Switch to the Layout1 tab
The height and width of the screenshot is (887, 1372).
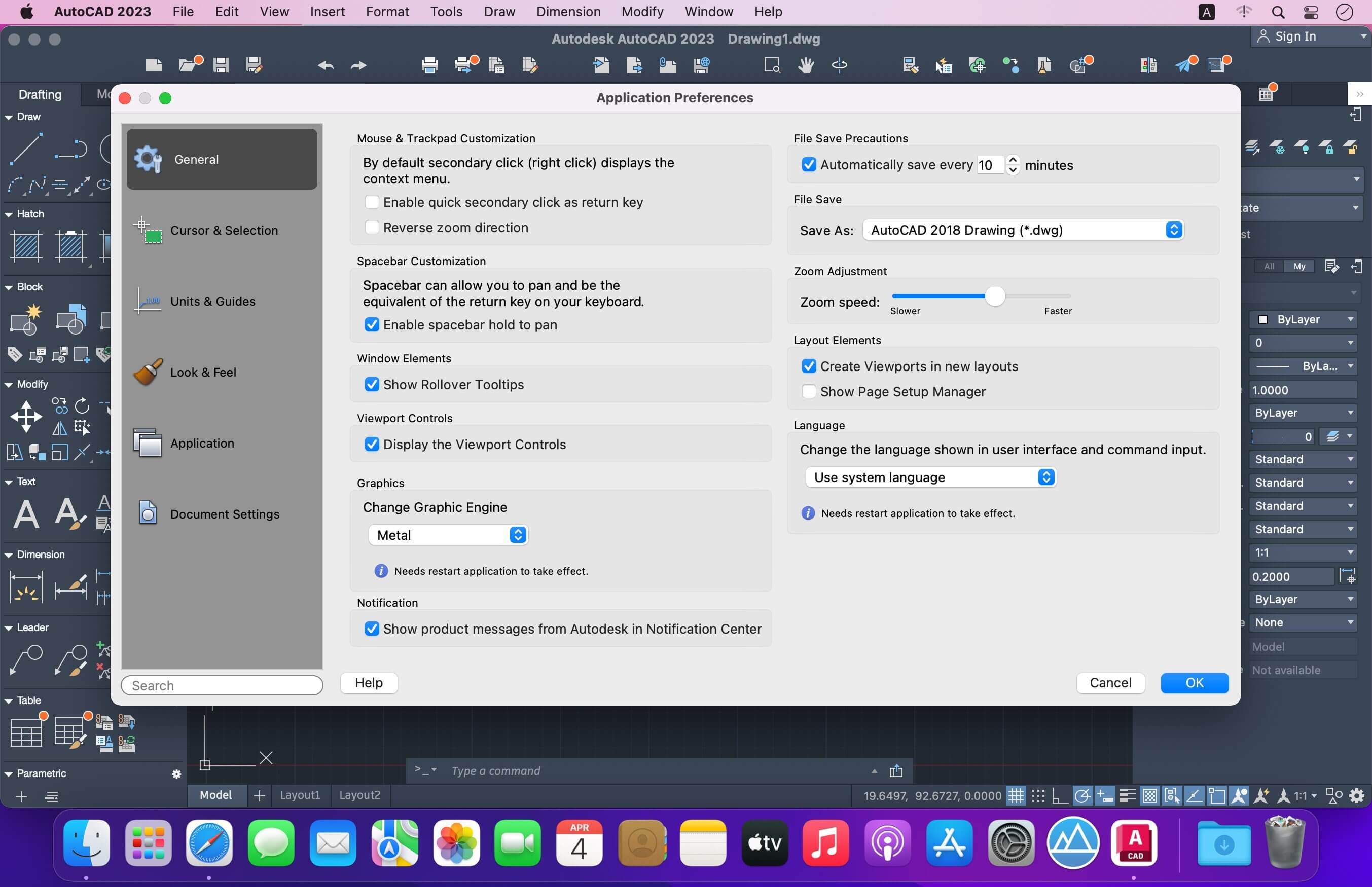[300, 795]
